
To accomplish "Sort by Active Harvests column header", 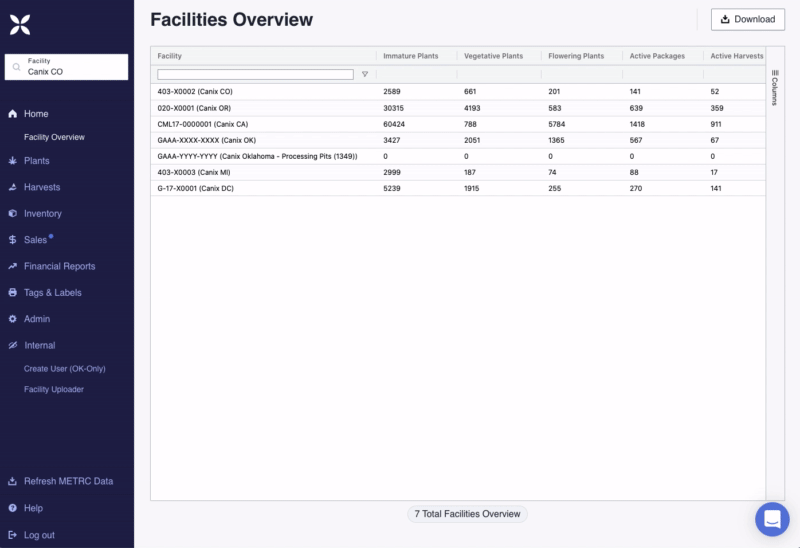I will click(x=737, y=56).
